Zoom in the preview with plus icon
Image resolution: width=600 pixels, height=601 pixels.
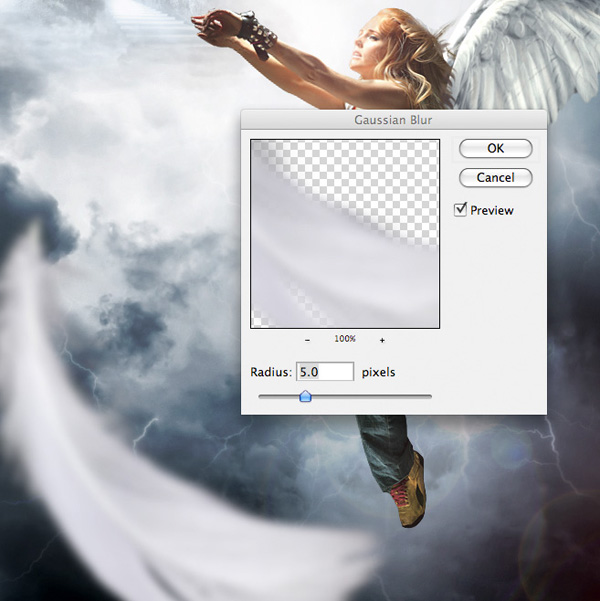click(382, 340)
